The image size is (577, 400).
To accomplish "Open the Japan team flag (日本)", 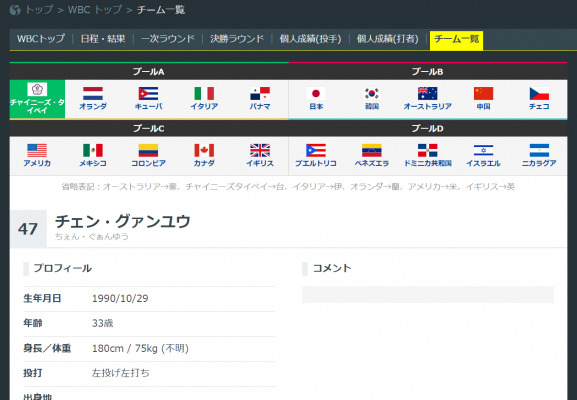I will (x=316, y=93).
